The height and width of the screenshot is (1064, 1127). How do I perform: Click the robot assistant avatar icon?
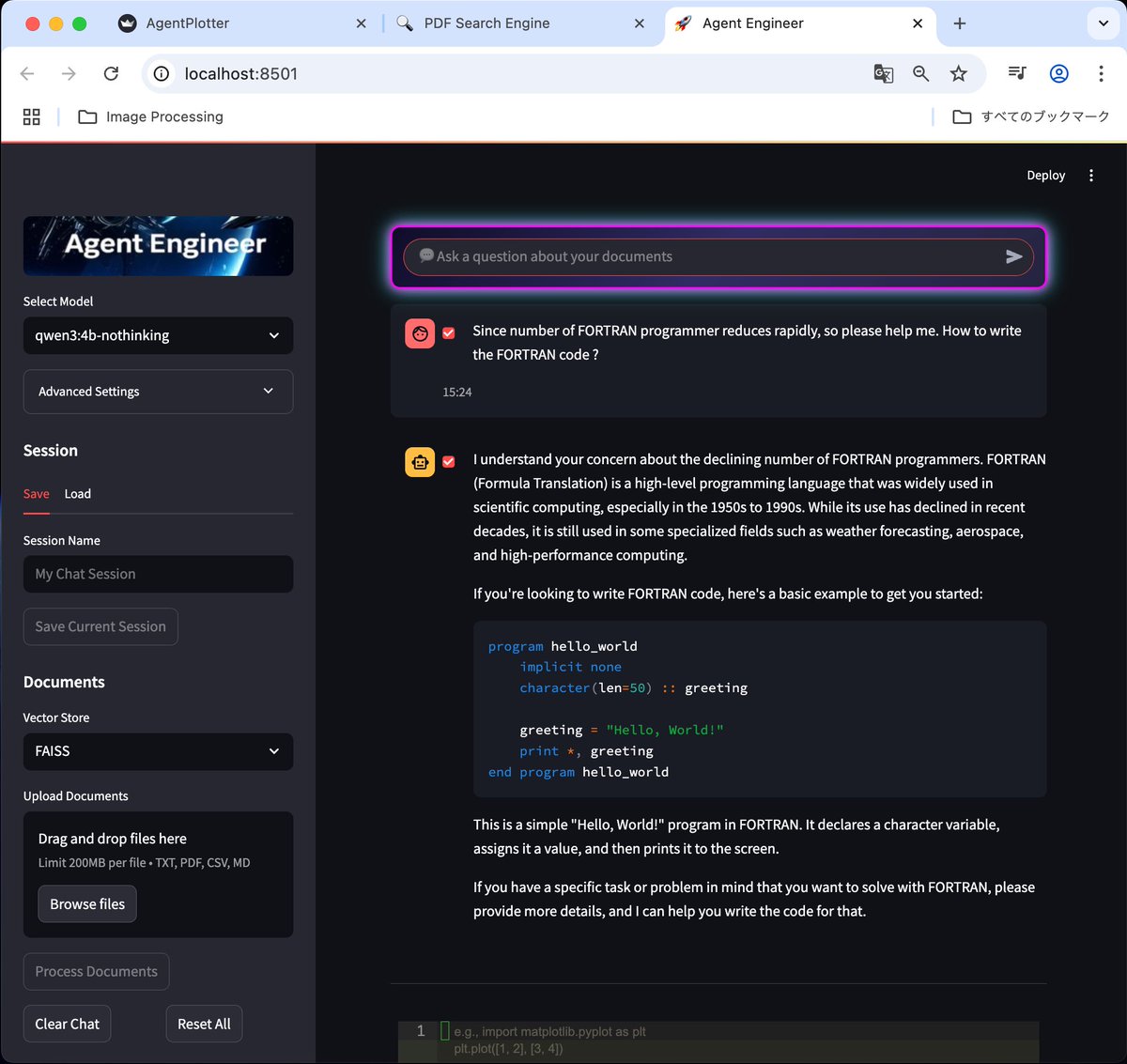[420, 462]
